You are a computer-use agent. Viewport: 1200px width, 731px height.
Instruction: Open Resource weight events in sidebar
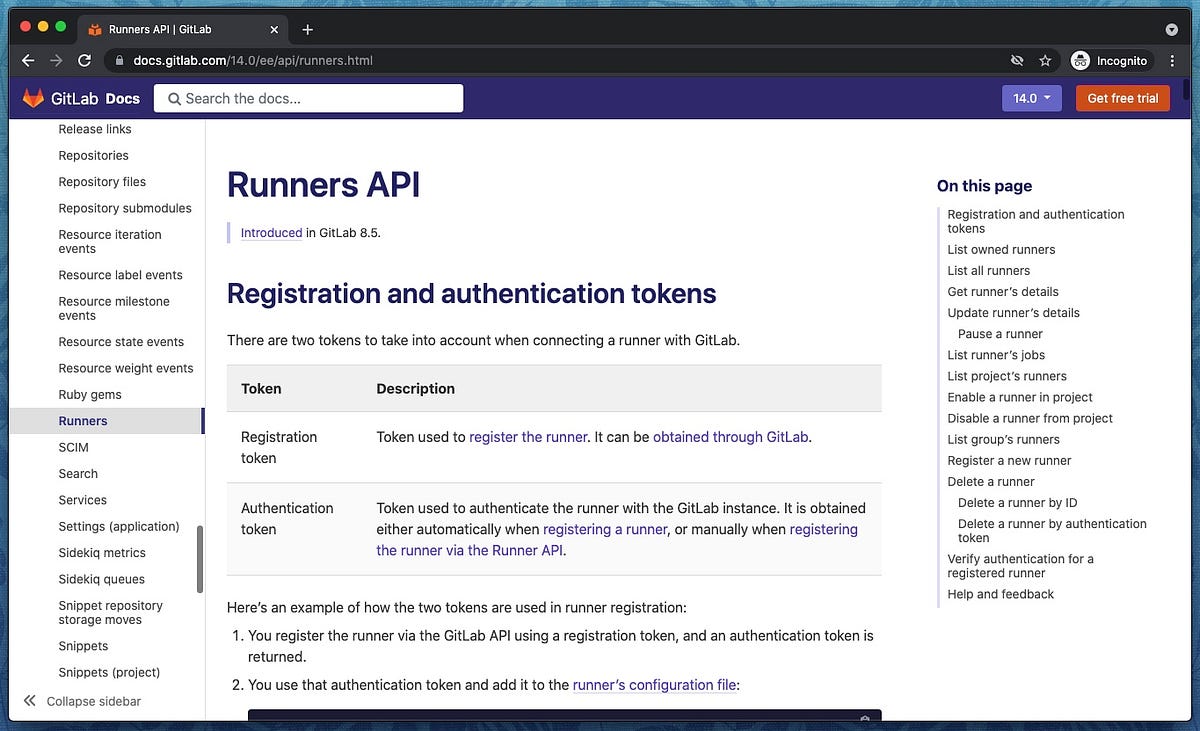pyautogui.click(x=126, y=368)
